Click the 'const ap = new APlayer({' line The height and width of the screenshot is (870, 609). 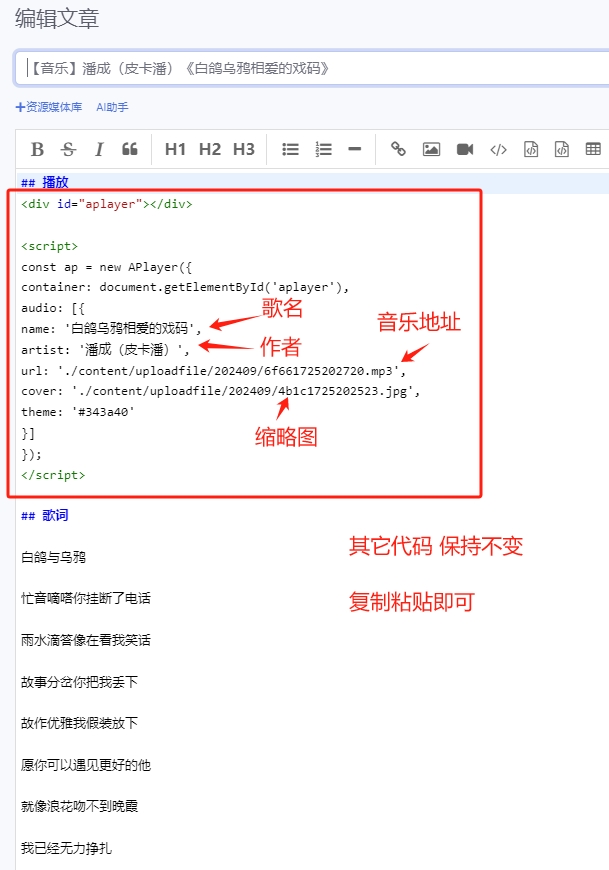tap(106, 267)
